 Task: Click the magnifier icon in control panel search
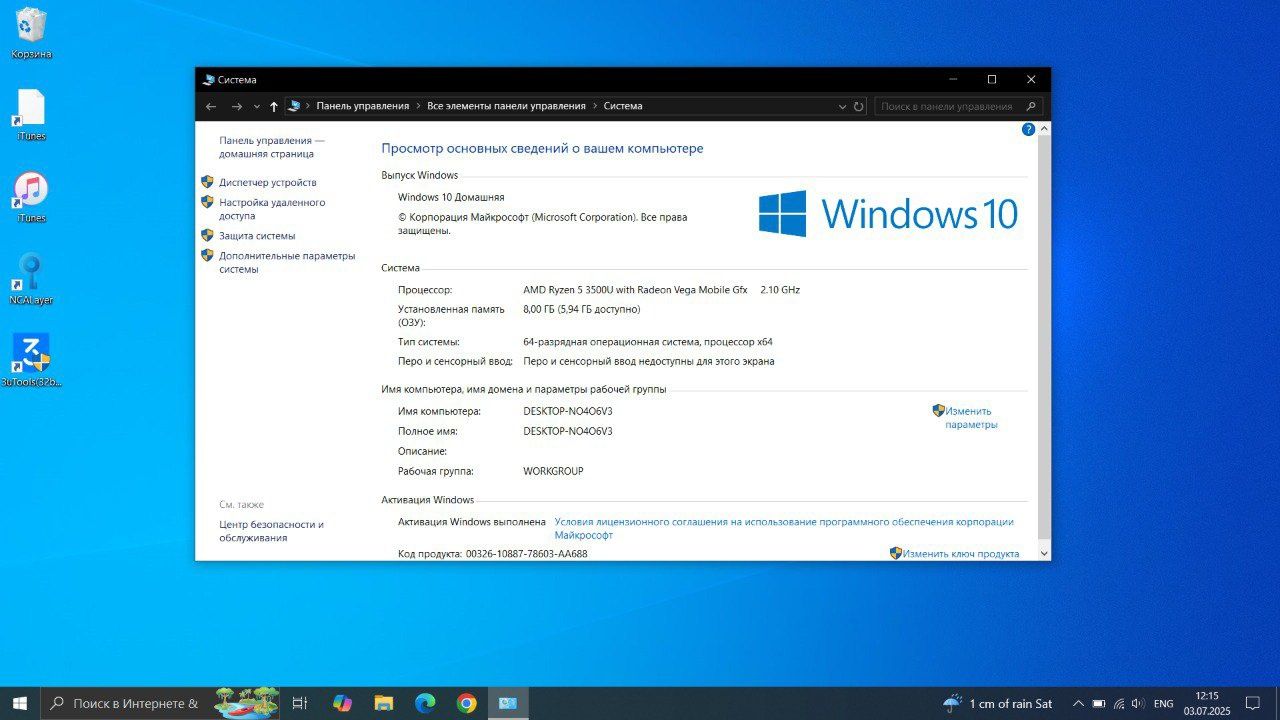click(1033, 106)
